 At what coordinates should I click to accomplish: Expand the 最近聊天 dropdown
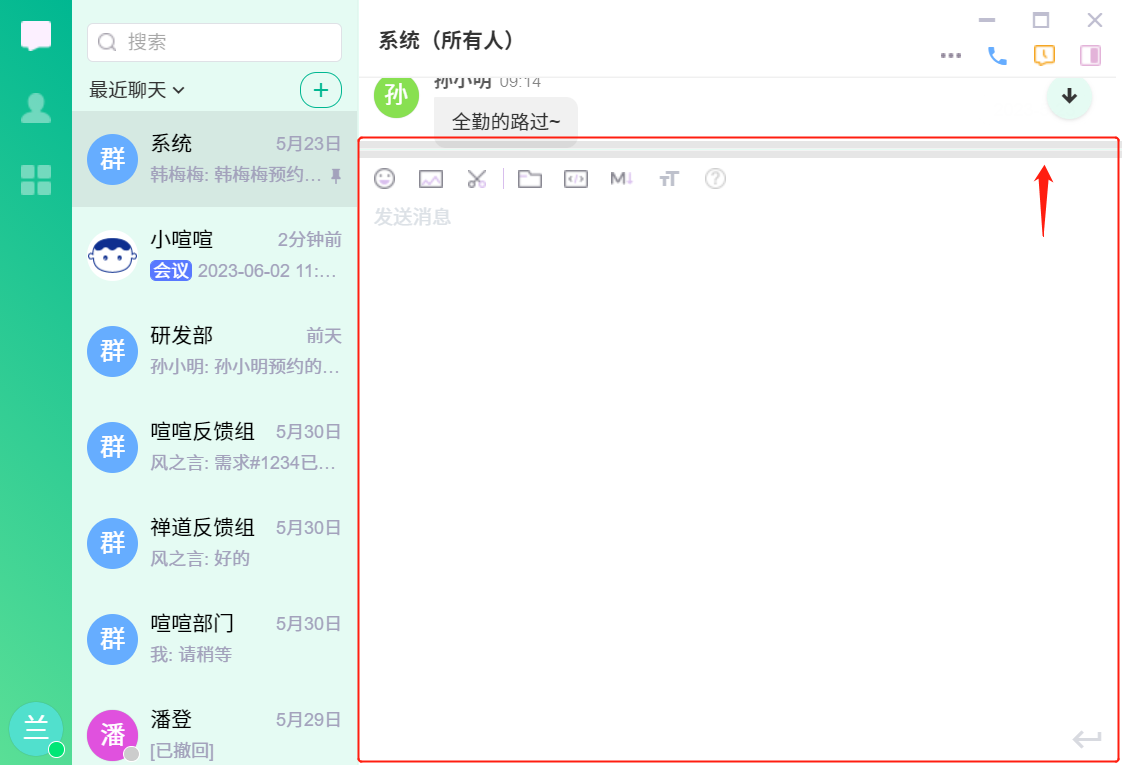click(x=137, y=90)
